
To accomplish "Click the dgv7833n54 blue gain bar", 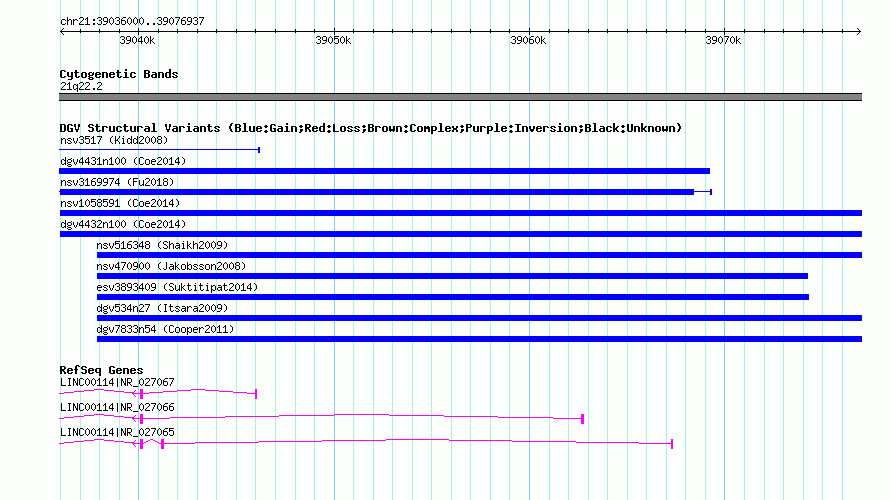I will pyautogui.click(x=479, y=339).
